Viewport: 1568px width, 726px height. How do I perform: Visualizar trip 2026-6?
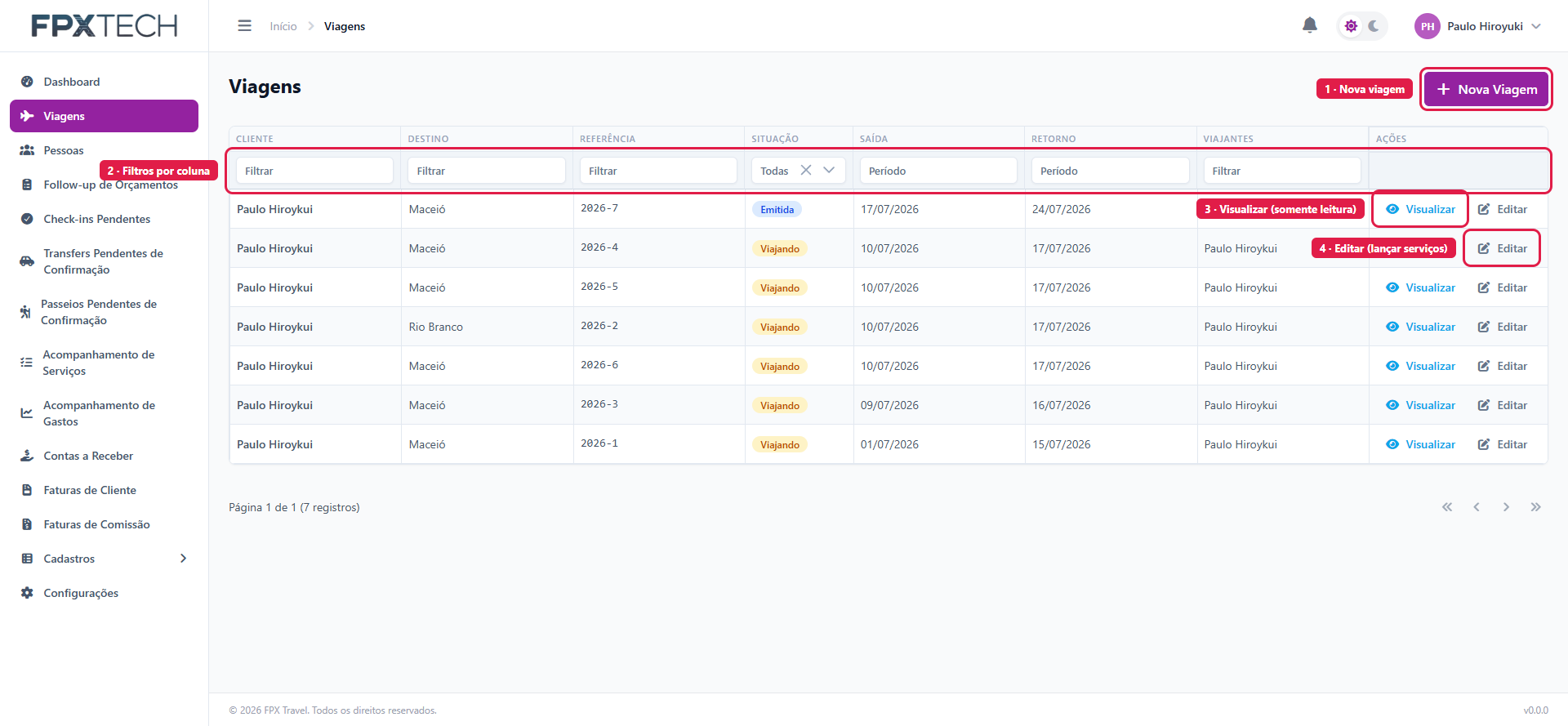[x=1421, y=366]
